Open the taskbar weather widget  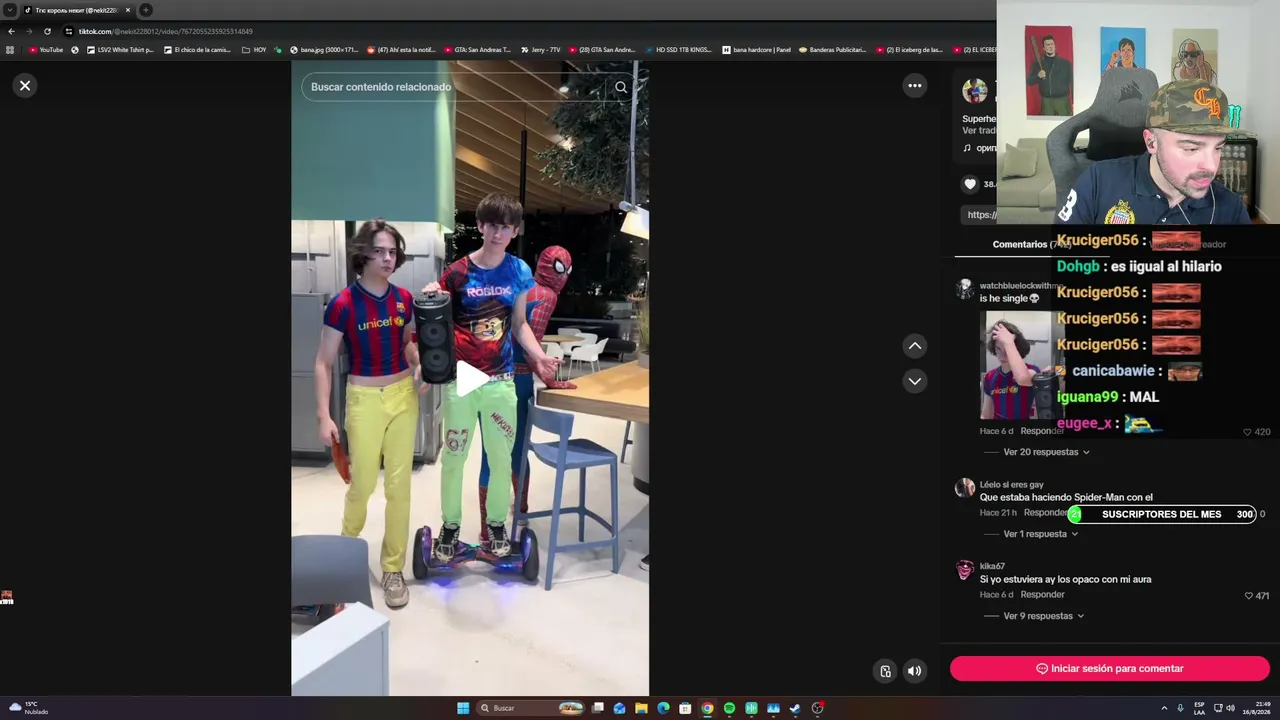click(x=30, y=708)
